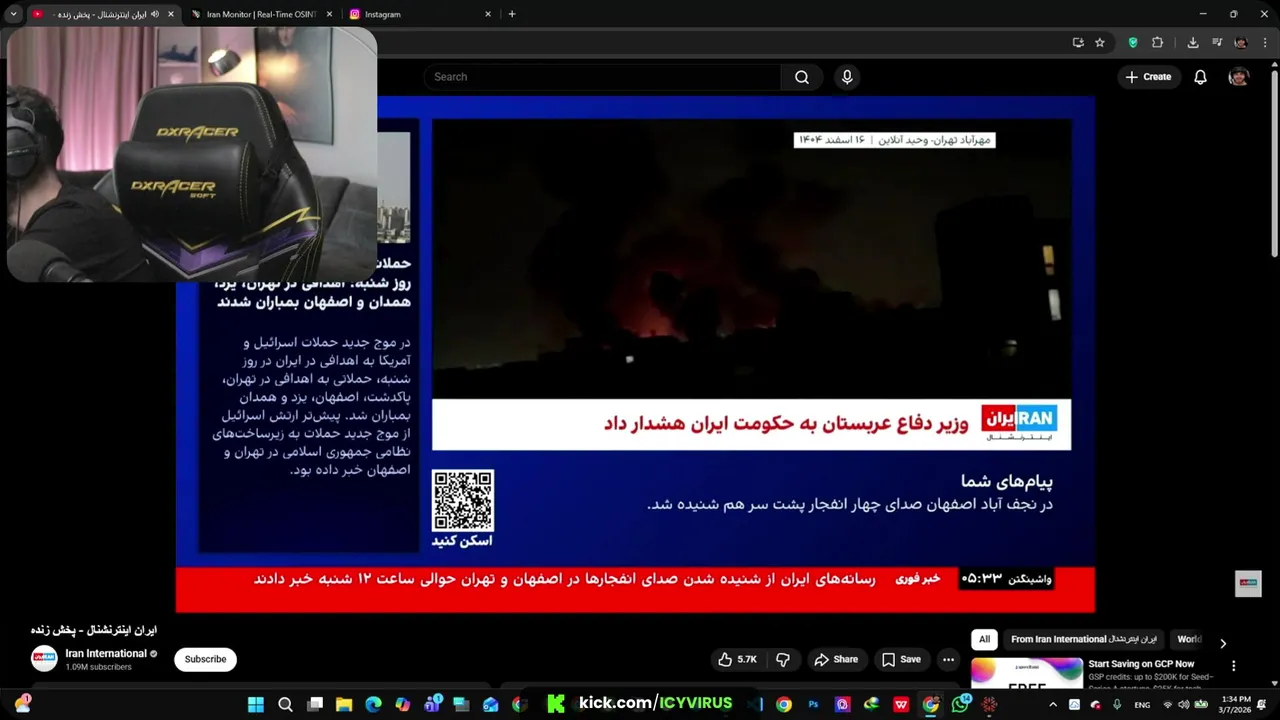Open WhatsApp from taskbar
This screenshot has height=720, width=1280.
pyautogui.click(x=960, y=705)
